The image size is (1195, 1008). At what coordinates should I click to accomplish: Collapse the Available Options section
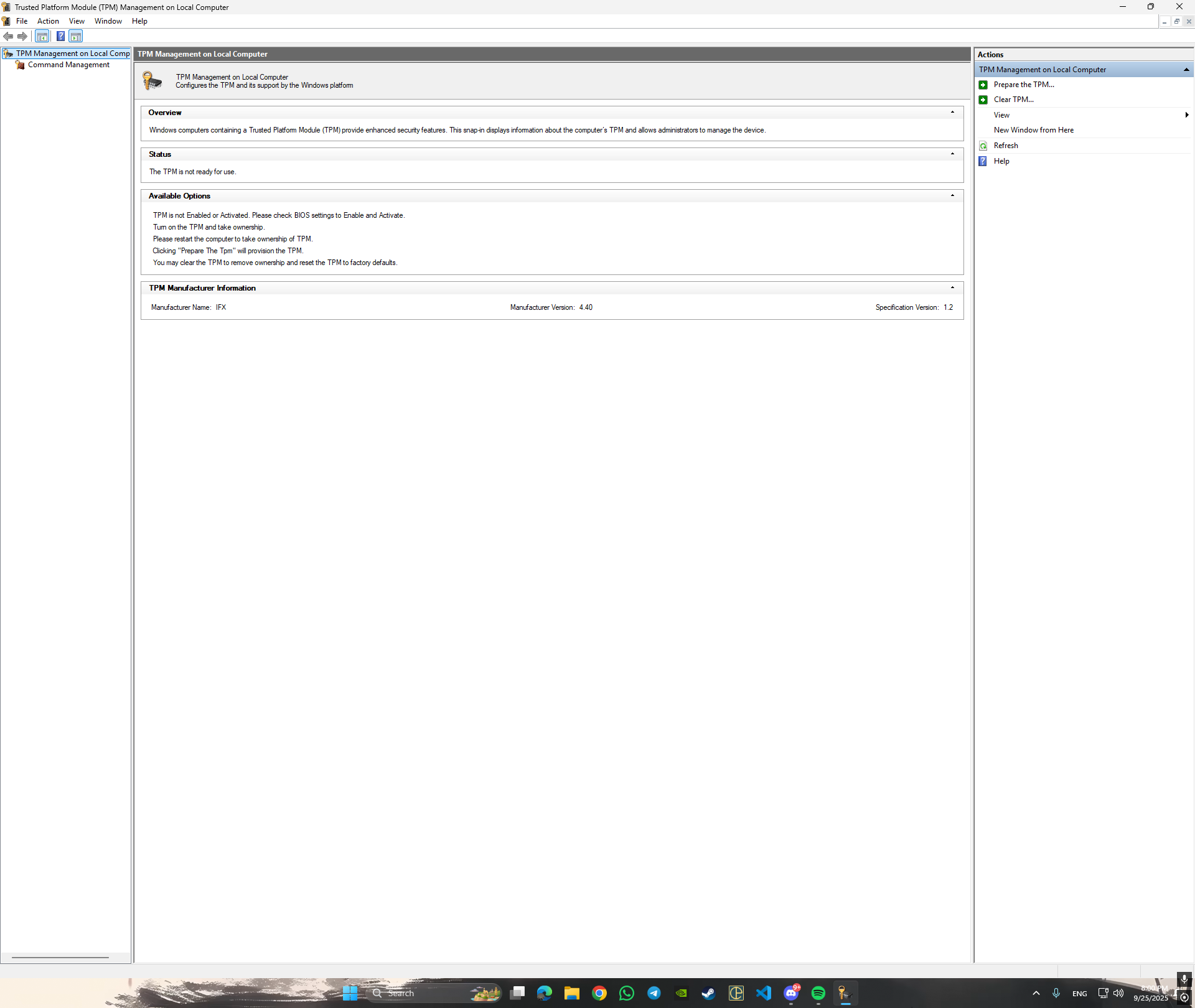tap(952, 196)
